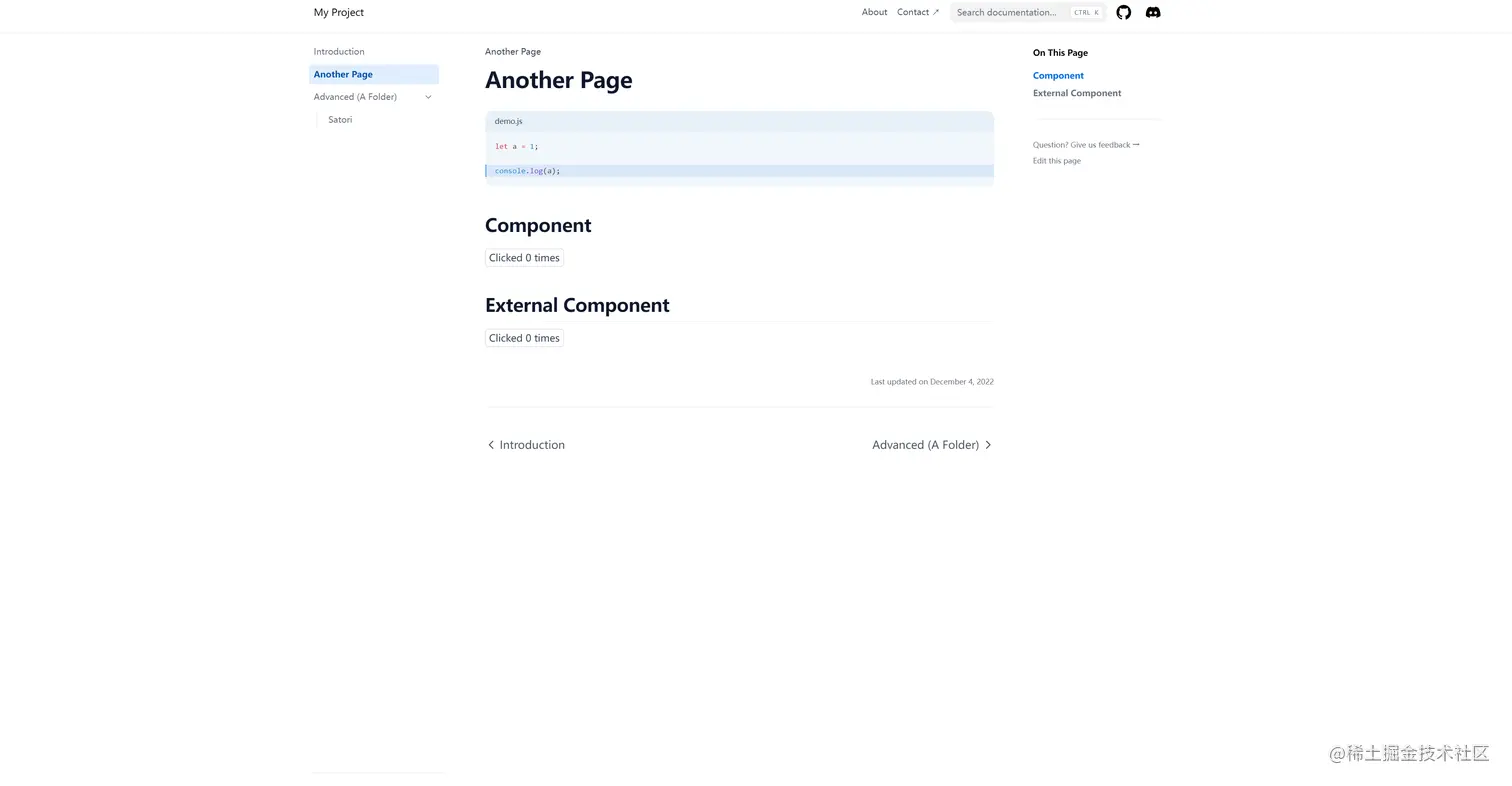
Task: Click the highlighted console.log(a); line
Action: 739,171
